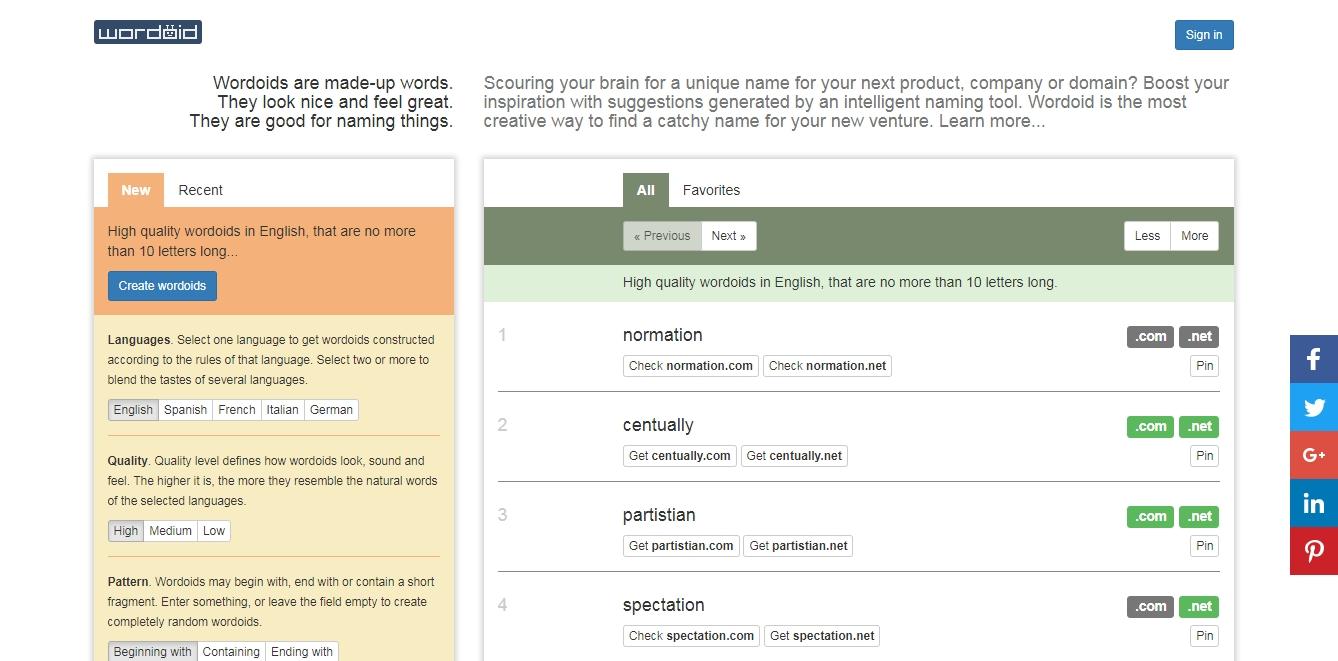Switch to the Recent tab
The width and height of the screenshot is (1338, 661).
[200, 190]
